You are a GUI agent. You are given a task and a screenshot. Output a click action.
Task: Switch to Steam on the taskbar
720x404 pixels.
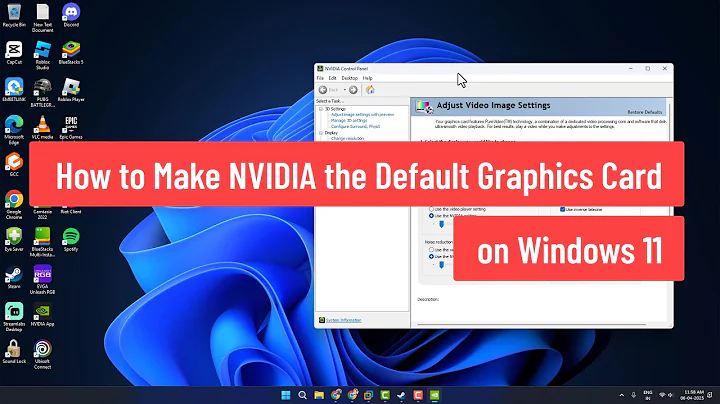pyautogui.click(x=401, y=395)
